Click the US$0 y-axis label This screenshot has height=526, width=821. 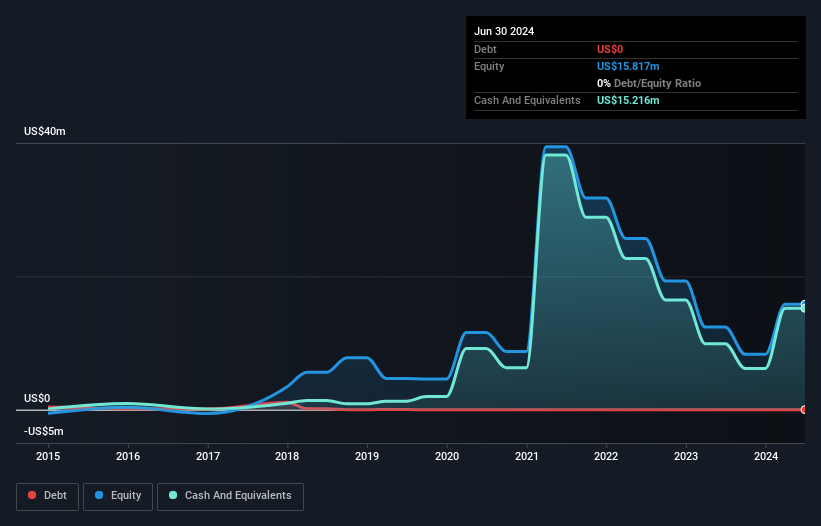click(37, 398)
